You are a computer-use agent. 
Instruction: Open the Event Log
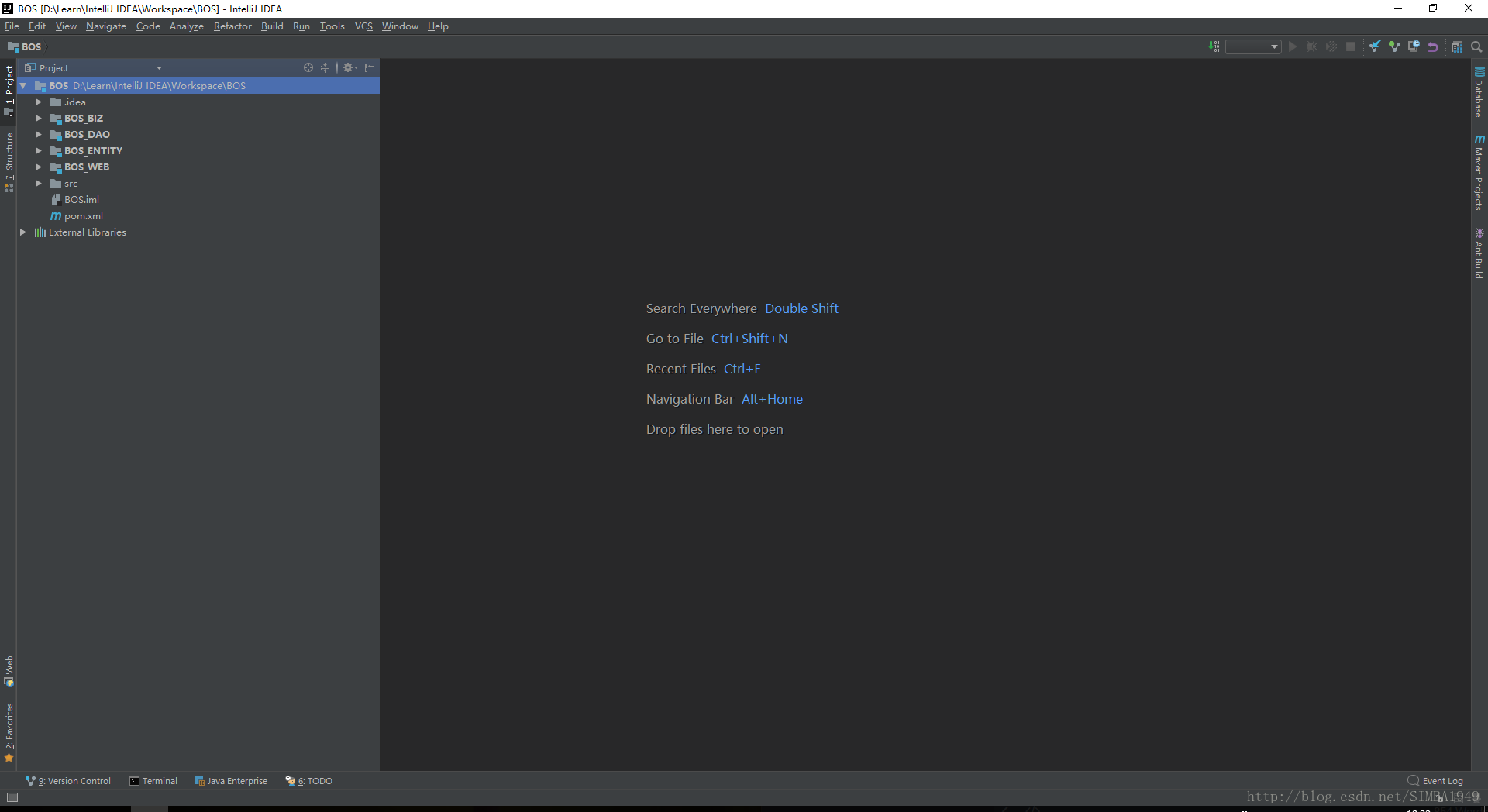[x=1435, y=781]
